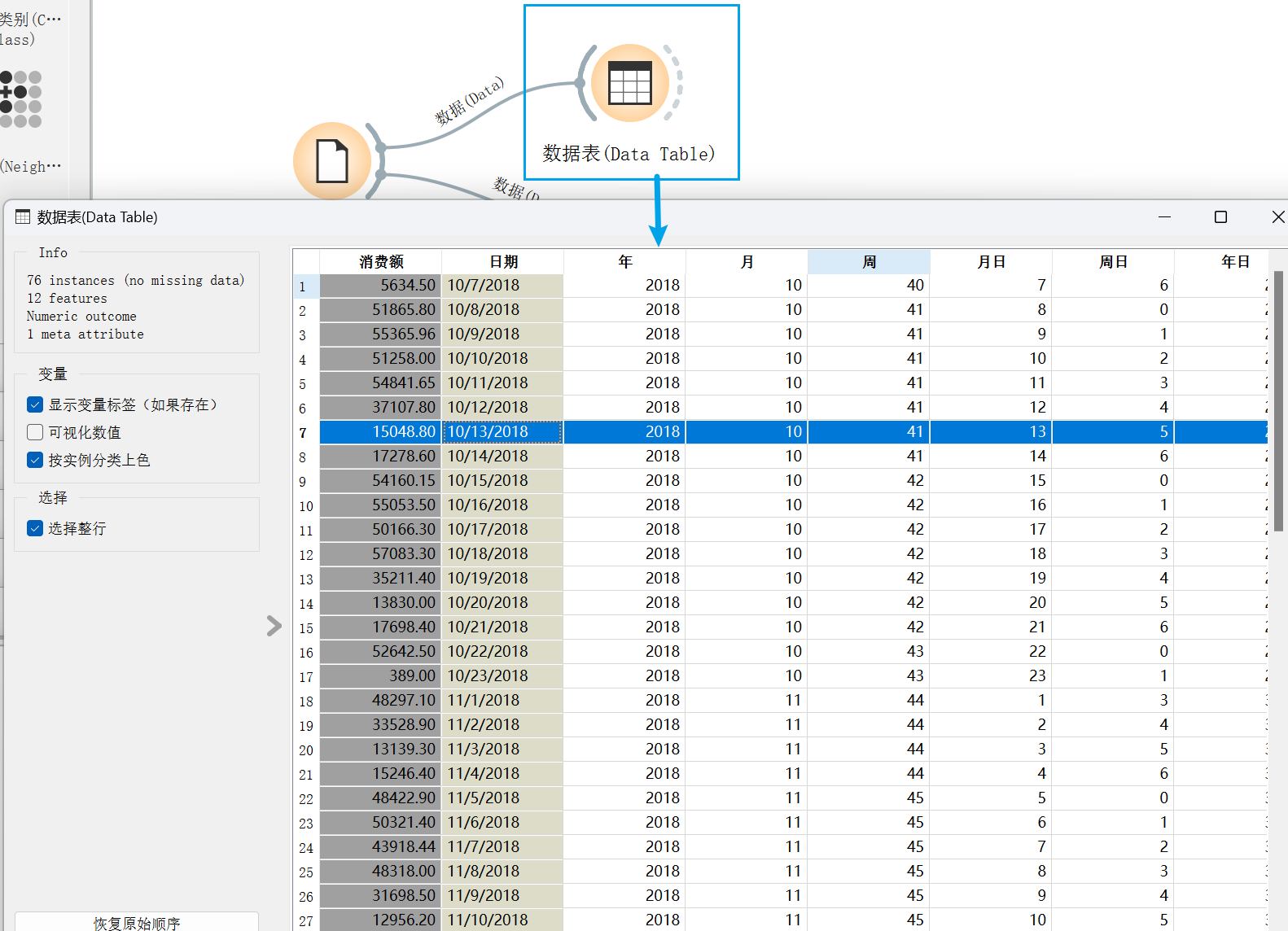Minimize the Data Table window
1288x931 pixels.
tap(1164, 216)
